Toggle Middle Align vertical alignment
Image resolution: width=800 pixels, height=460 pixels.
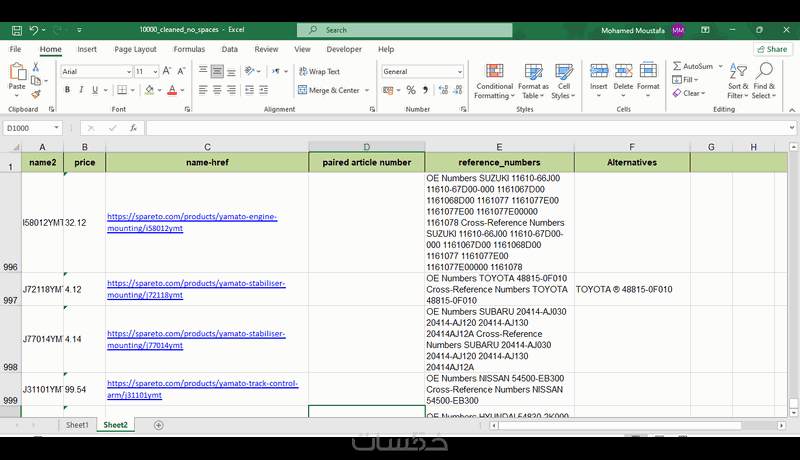[217, 71]
